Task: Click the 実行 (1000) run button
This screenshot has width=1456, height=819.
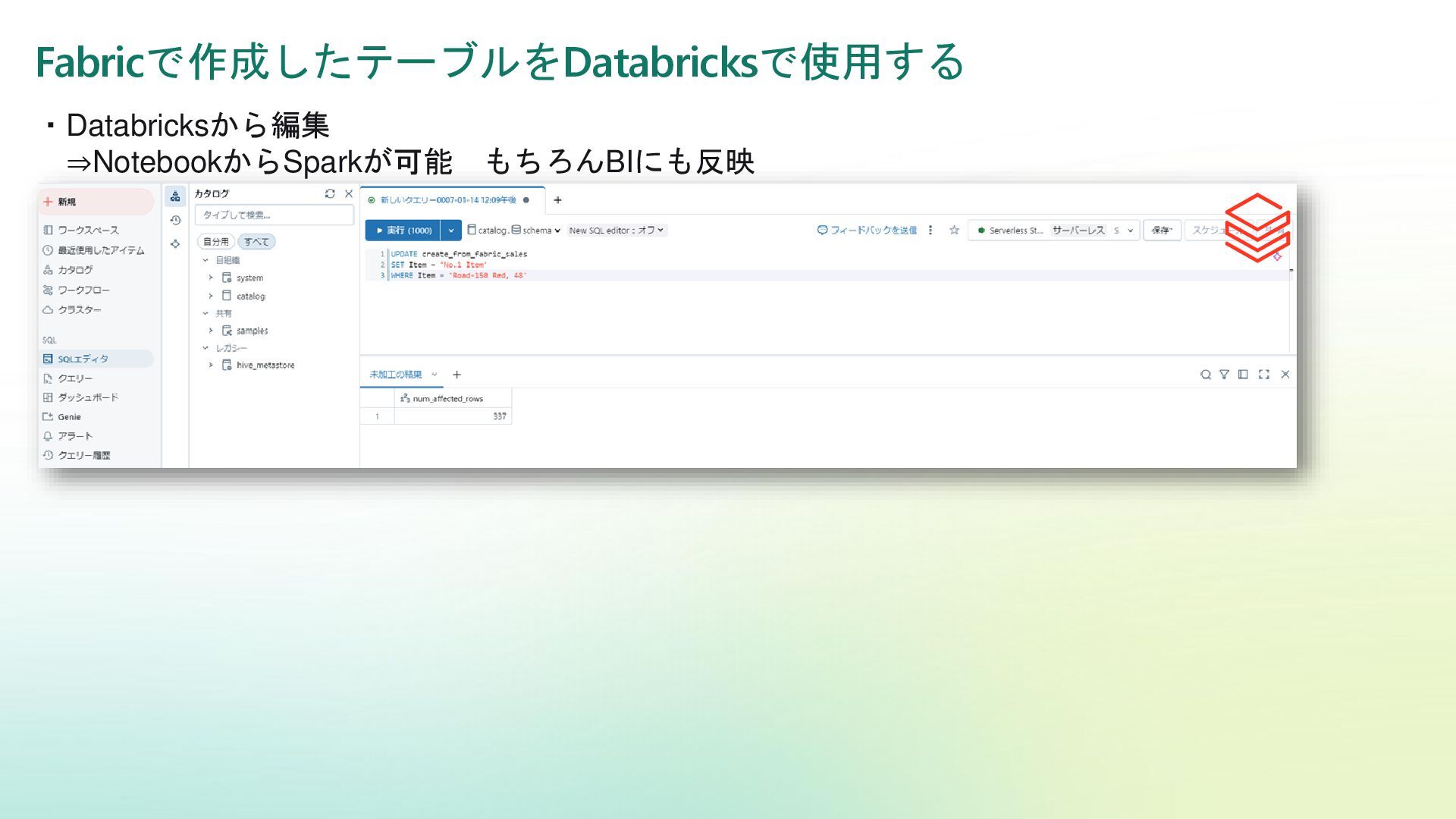Action: point(403,231)
